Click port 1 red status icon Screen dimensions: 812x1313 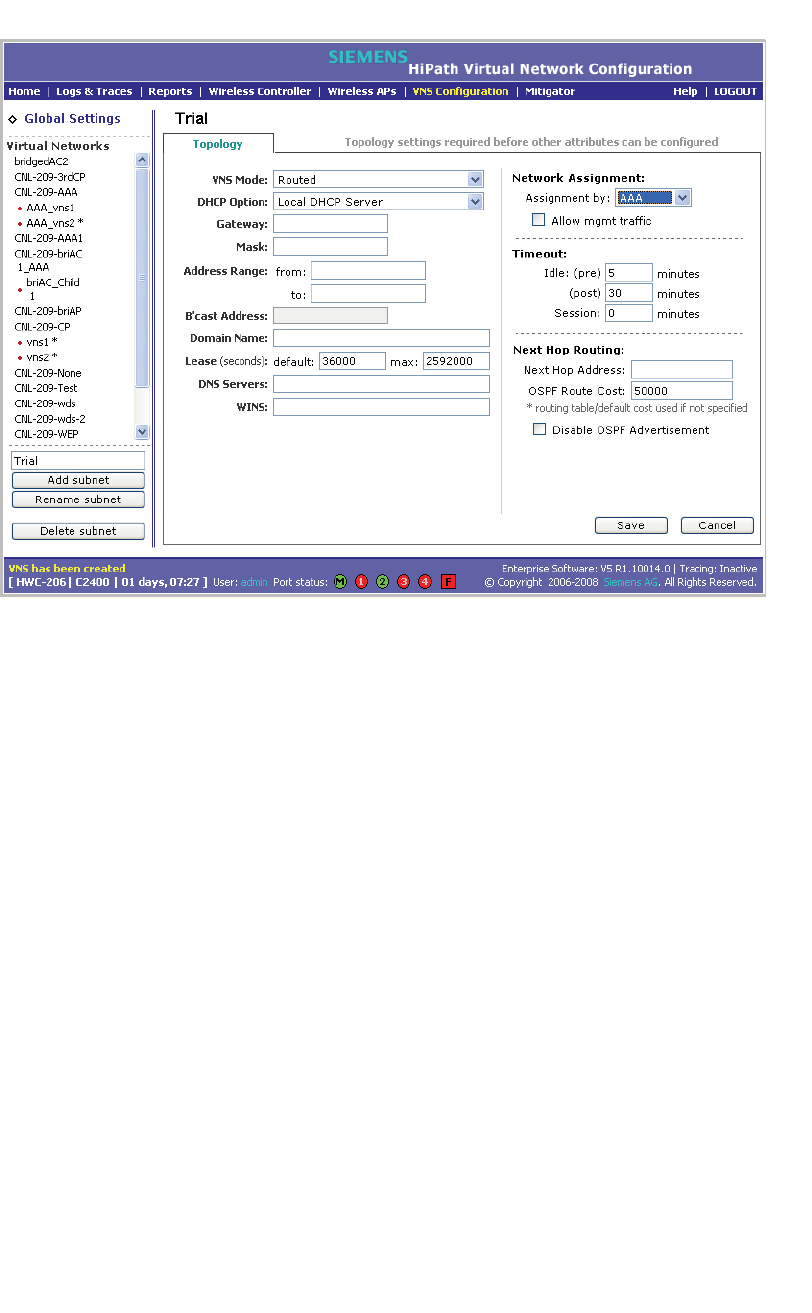[x=362, y=582]
